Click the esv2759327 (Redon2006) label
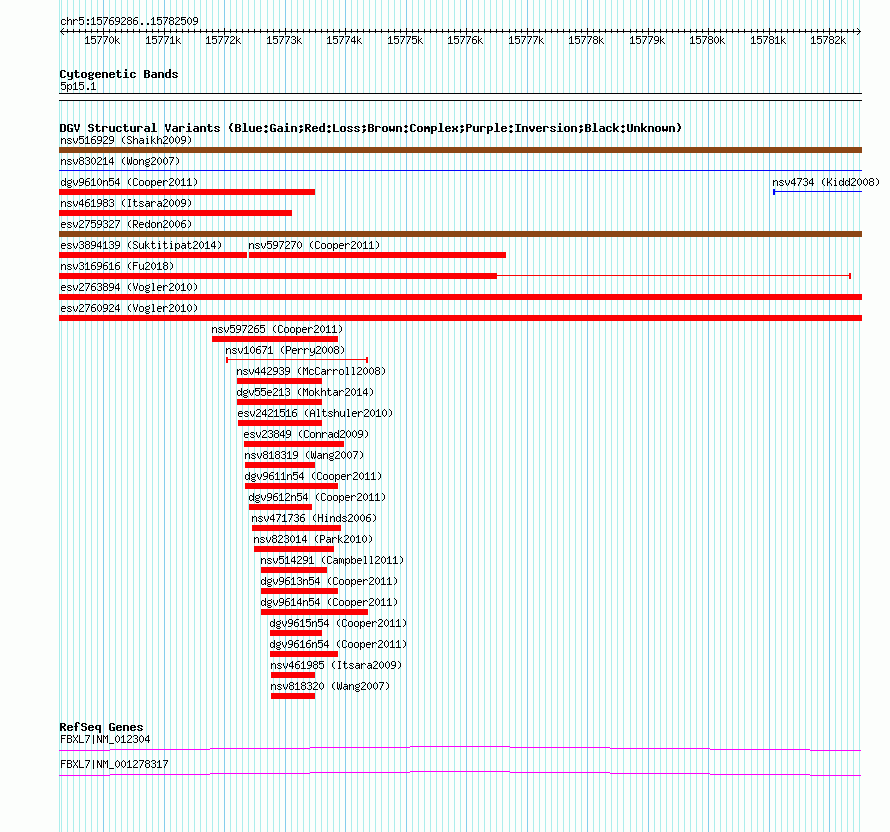This screenshot has height=832, width=890. [126, 224]
